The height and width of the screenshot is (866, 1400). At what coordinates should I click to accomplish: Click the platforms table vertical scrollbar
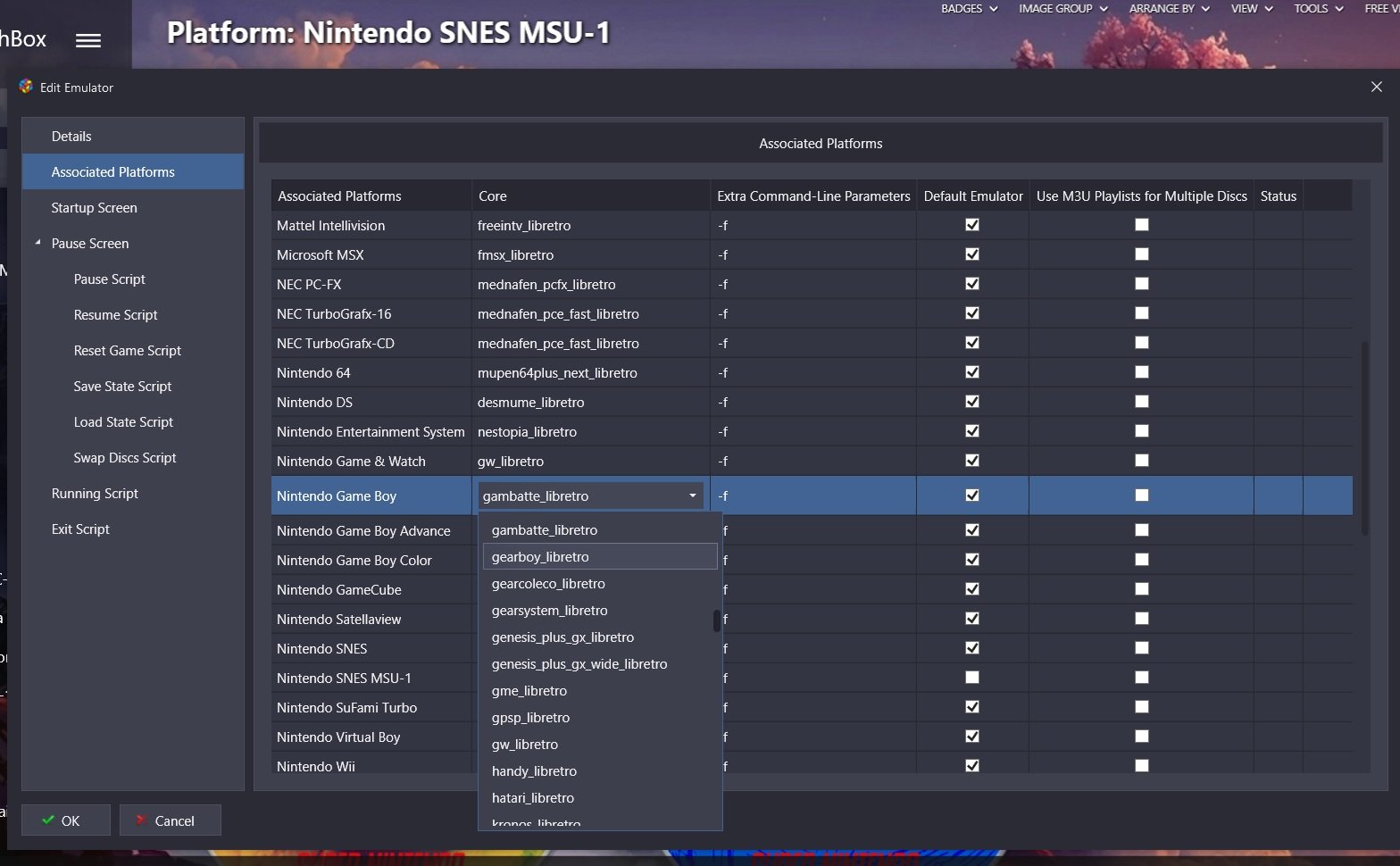pyautogui.click(x=1364, y=437)
